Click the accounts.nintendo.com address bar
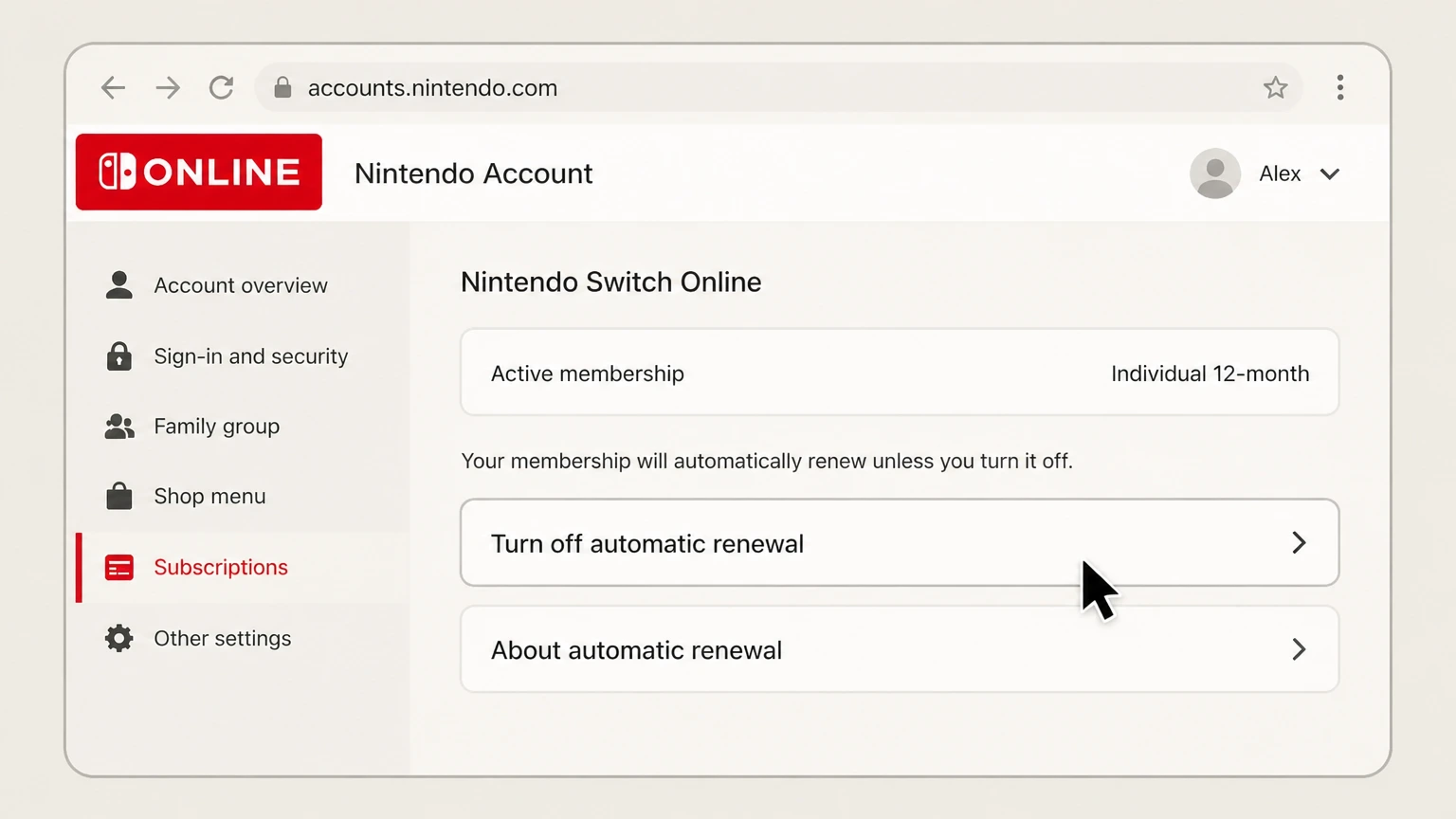This screenshot has height=819, width=1456. coord(777,88)
